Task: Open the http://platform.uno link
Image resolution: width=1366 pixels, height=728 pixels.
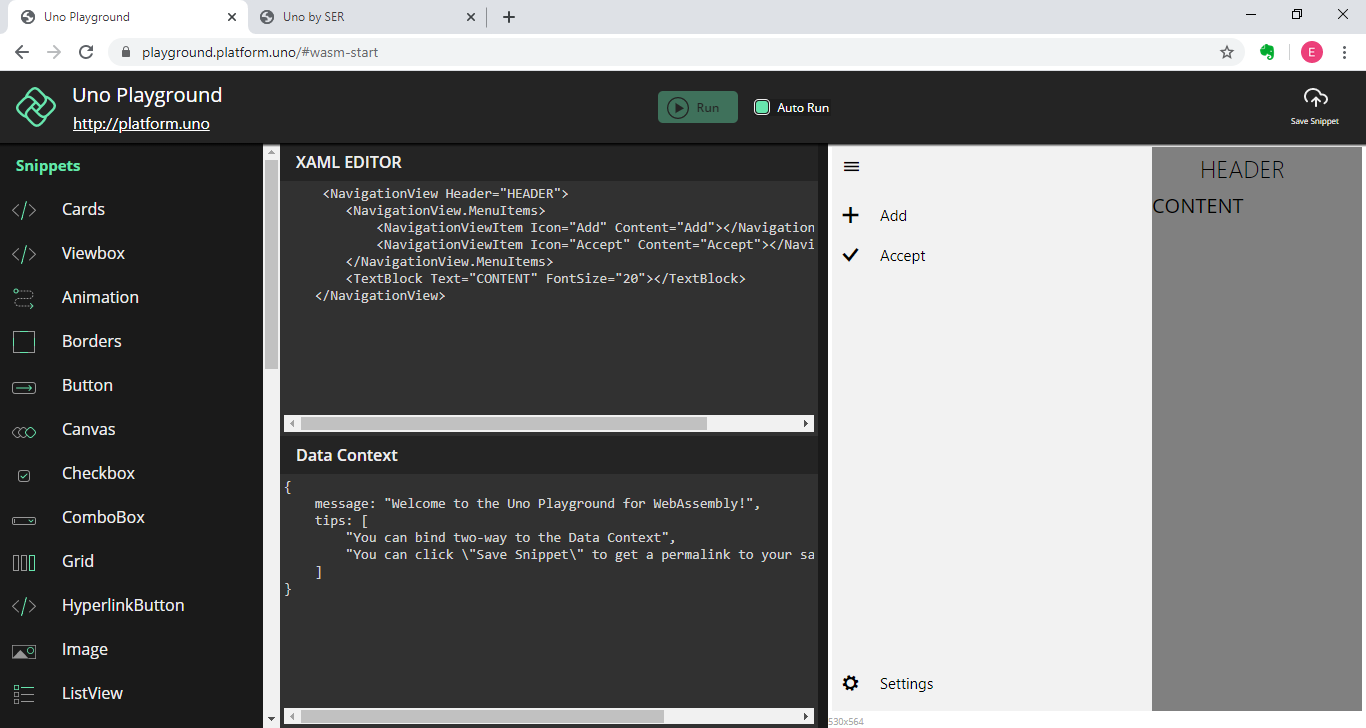Action: pos(141,123)
